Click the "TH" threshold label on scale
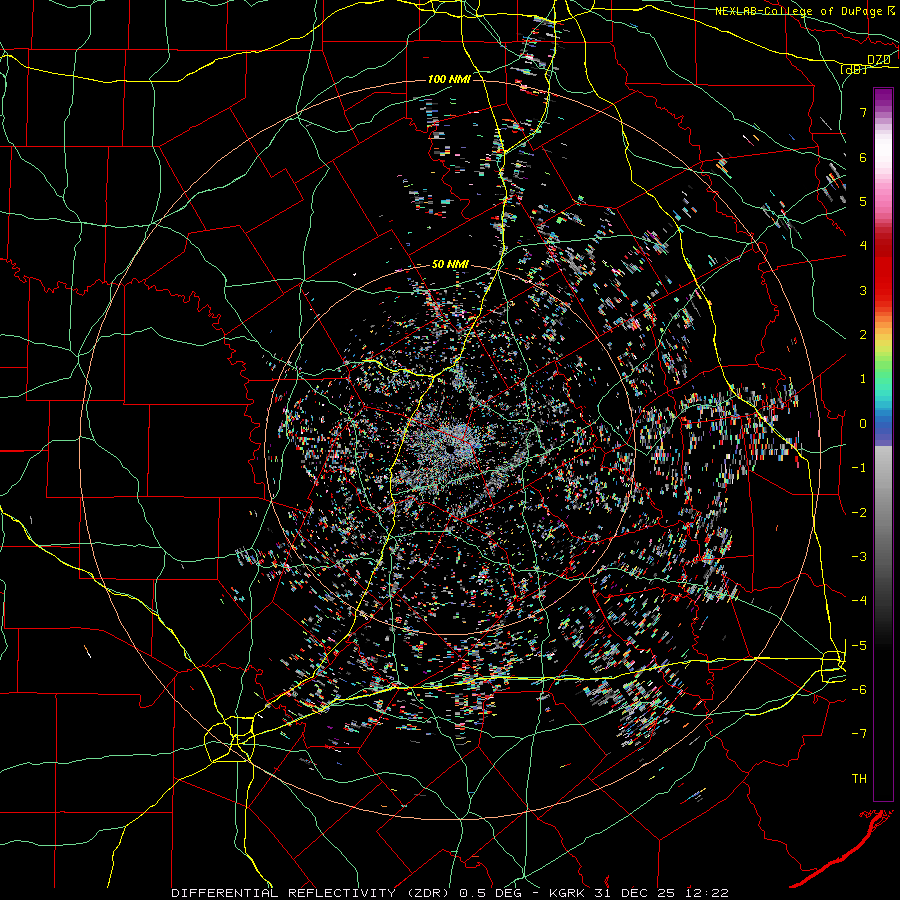The height and width of the screenshot is (900, 900). click(859, 778)
